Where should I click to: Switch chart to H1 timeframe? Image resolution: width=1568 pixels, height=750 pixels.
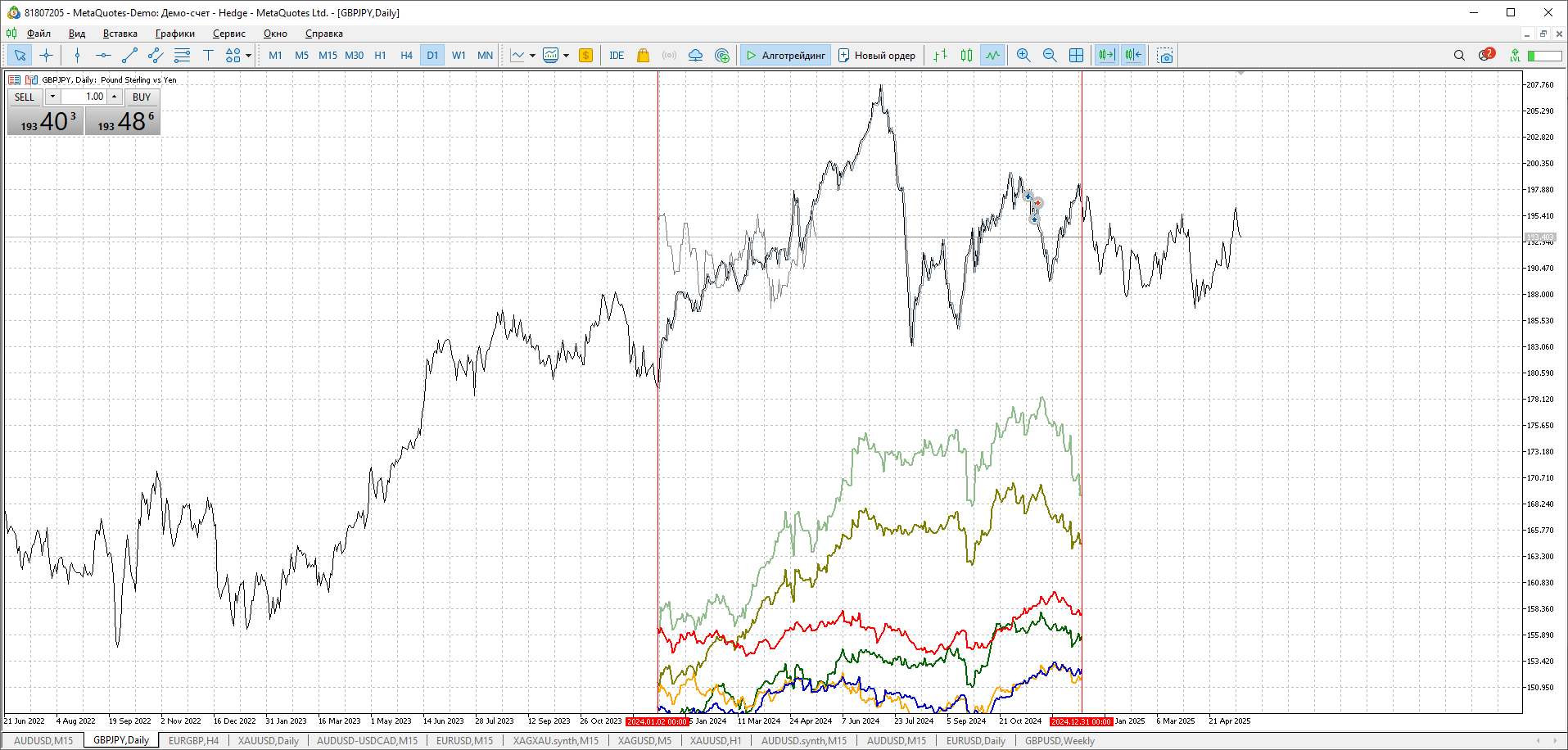pyautogui.click(x=380, y=56)
